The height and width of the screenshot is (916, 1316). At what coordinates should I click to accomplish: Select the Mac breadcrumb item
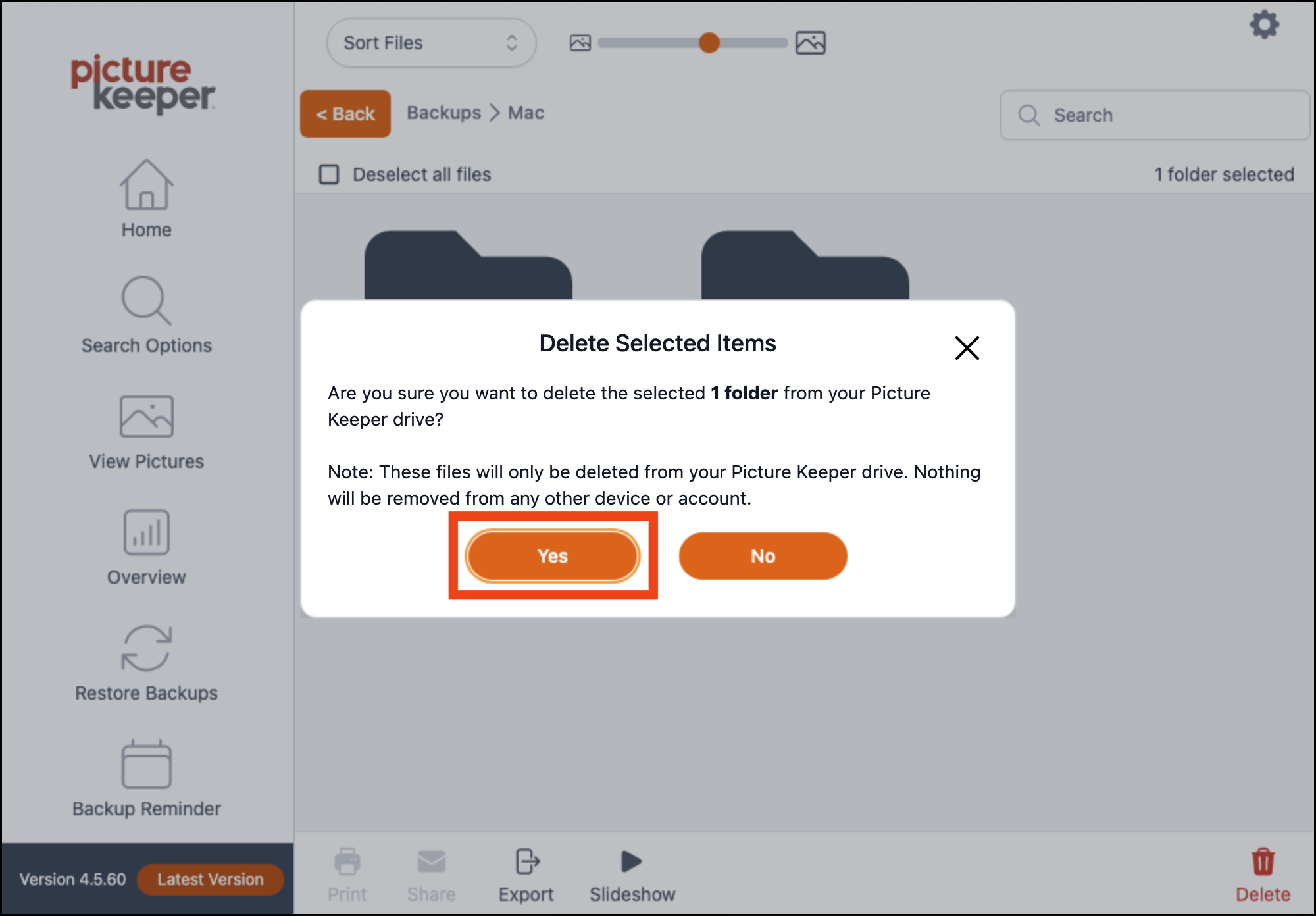point(526,113)
